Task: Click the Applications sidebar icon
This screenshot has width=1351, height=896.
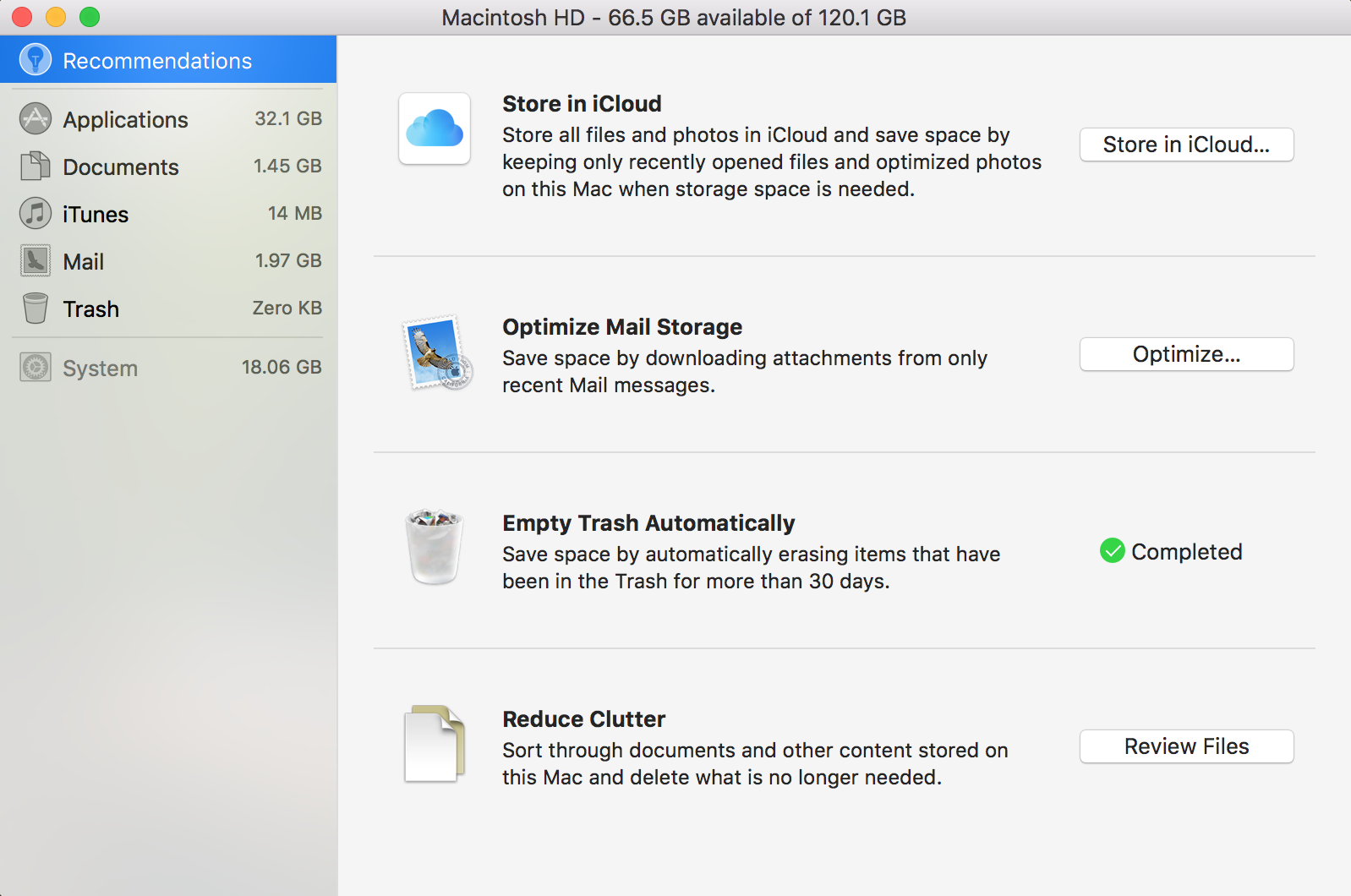Action: point(36,119)
